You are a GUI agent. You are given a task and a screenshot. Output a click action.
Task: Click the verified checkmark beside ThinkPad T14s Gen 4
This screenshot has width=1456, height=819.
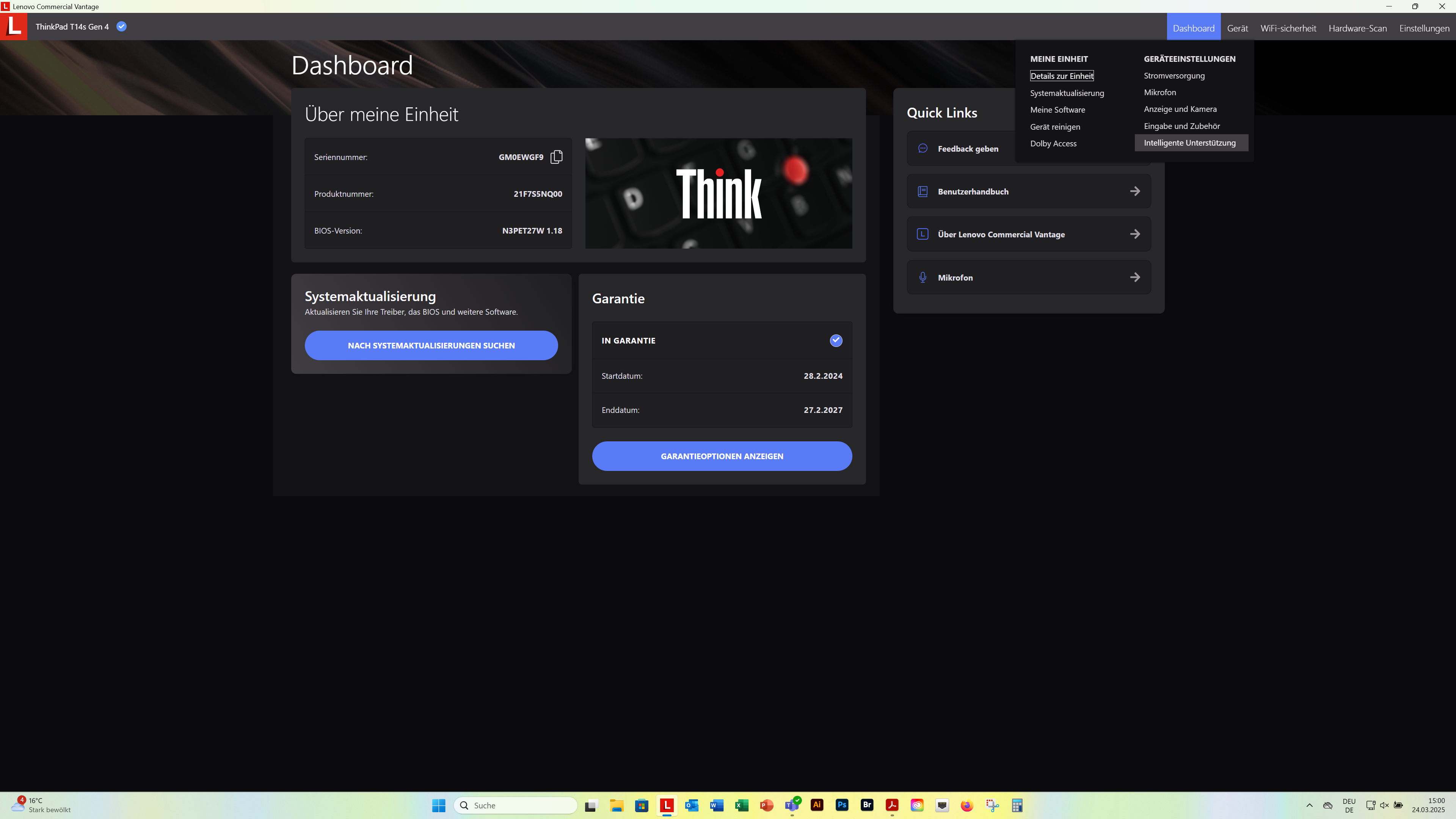(121, 26)
